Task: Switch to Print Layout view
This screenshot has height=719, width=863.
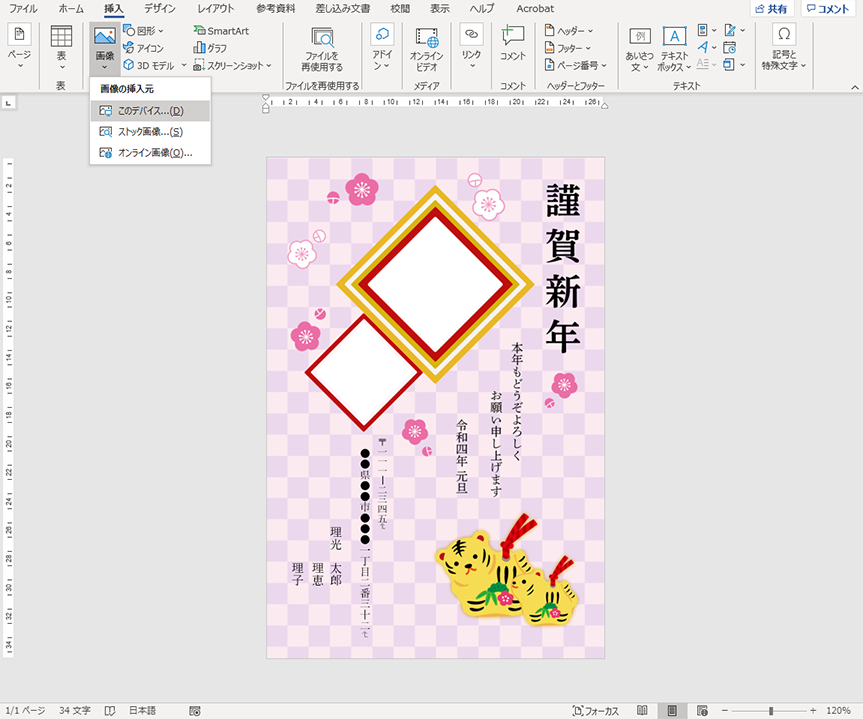Action: 672,711
